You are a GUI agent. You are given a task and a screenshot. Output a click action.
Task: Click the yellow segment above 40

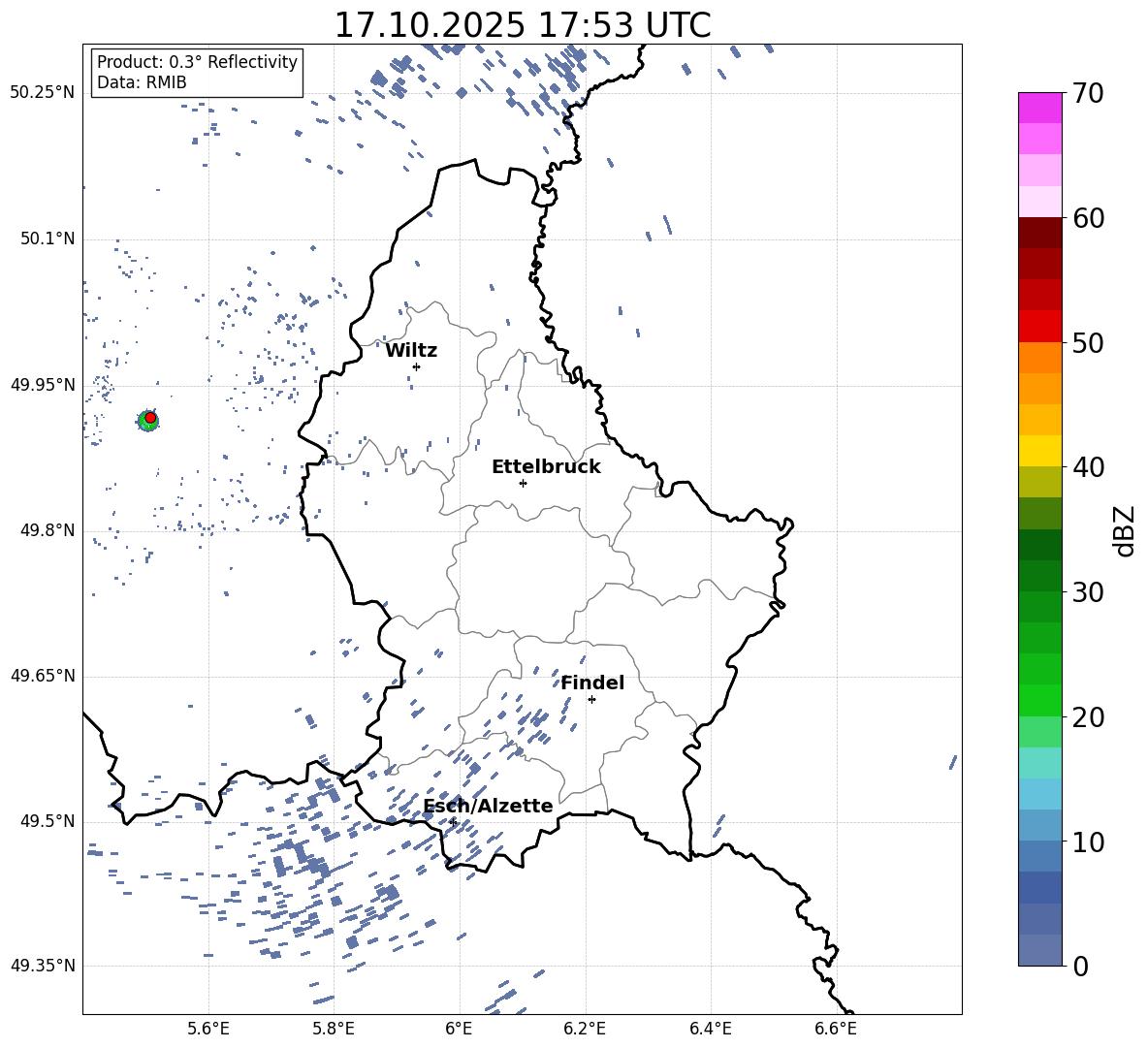pos(1039,451)
